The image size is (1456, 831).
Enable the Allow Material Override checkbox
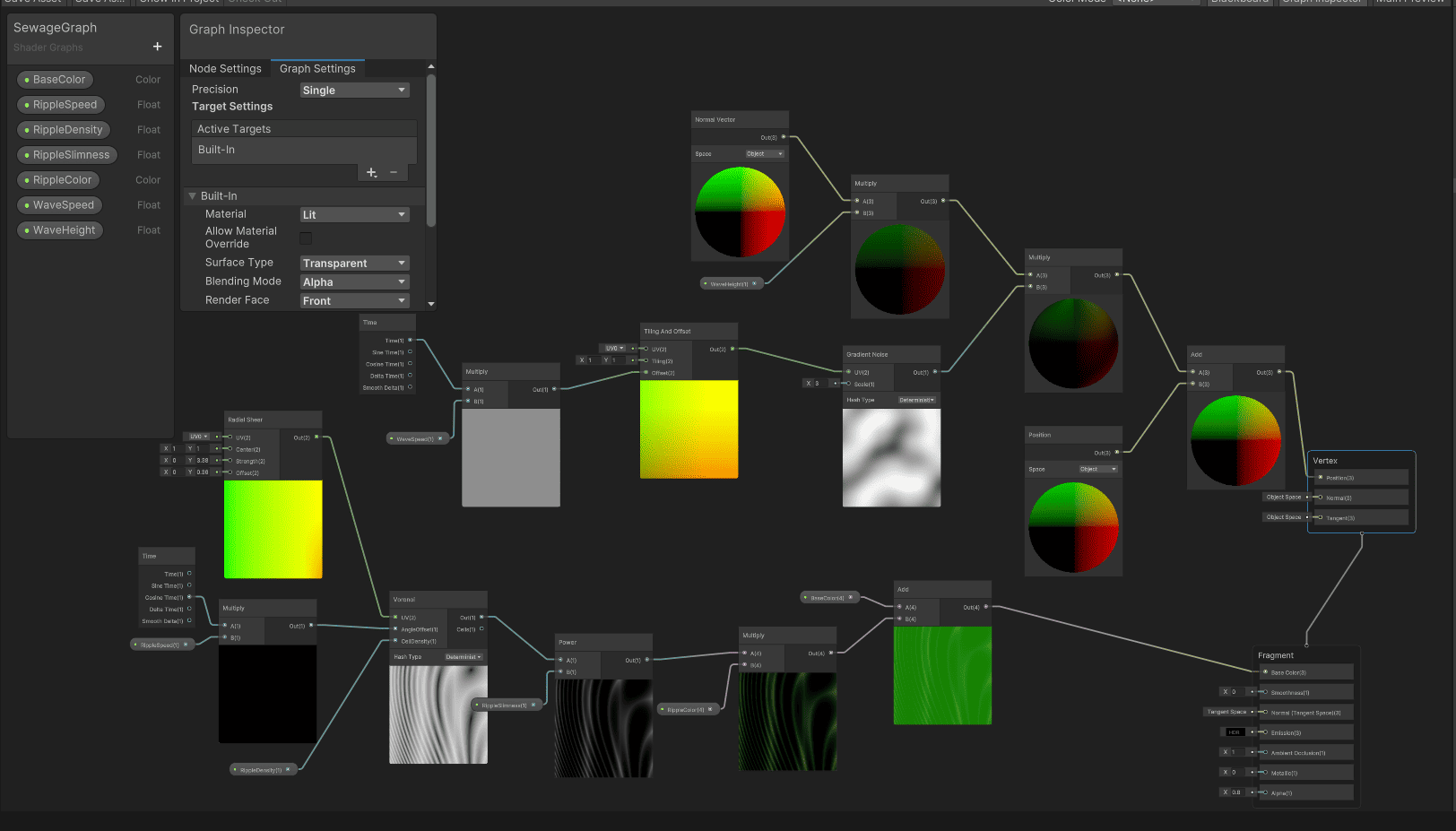click(x=306, y=238)
